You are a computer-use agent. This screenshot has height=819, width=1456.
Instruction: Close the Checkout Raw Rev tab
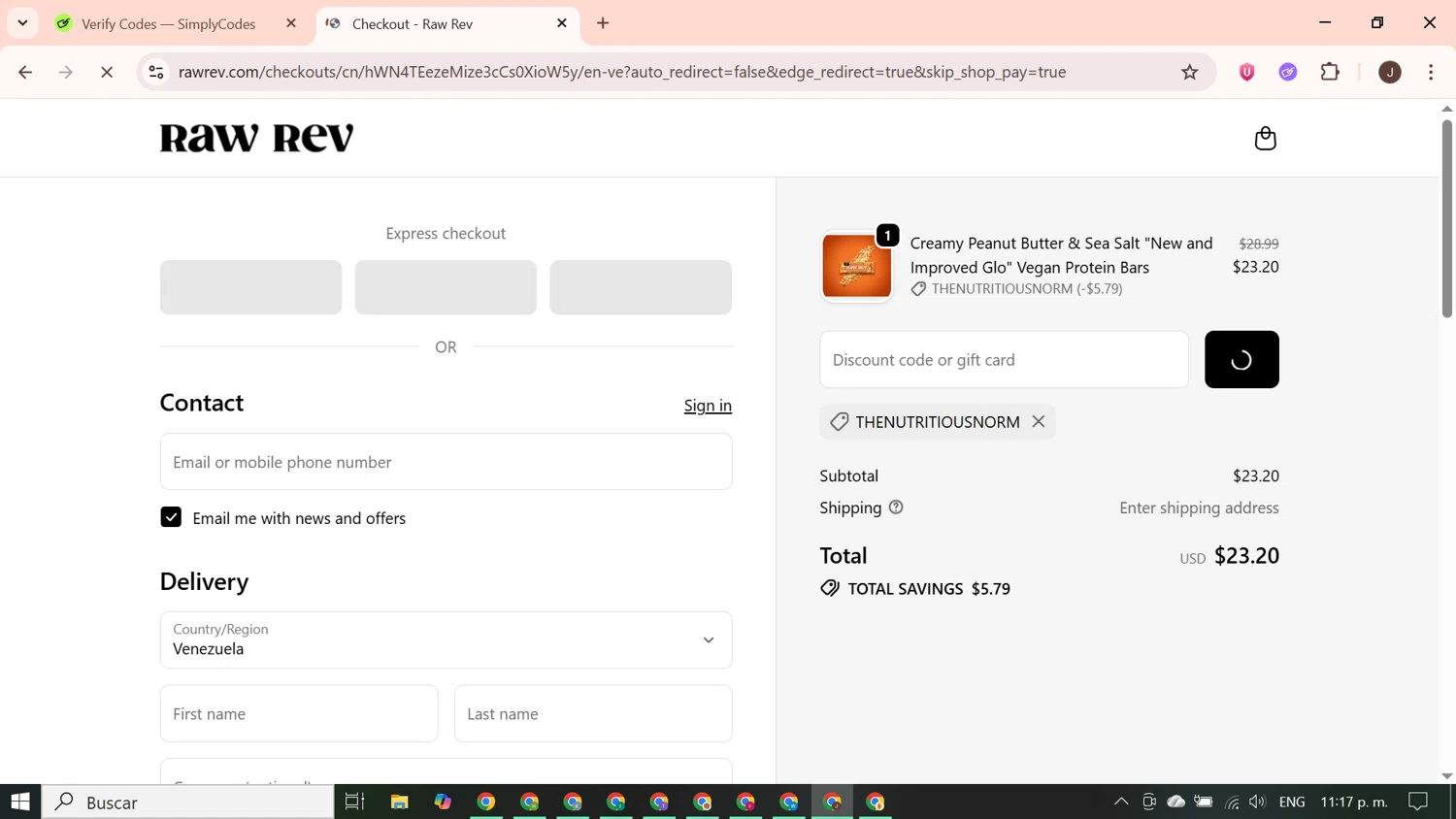pyautogui.click(x=562, y=23)
